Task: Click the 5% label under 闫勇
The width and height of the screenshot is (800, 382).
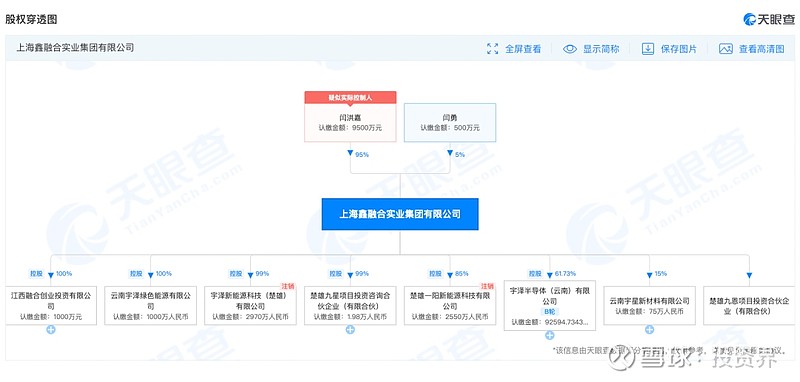Action: [x=460, y=154]
